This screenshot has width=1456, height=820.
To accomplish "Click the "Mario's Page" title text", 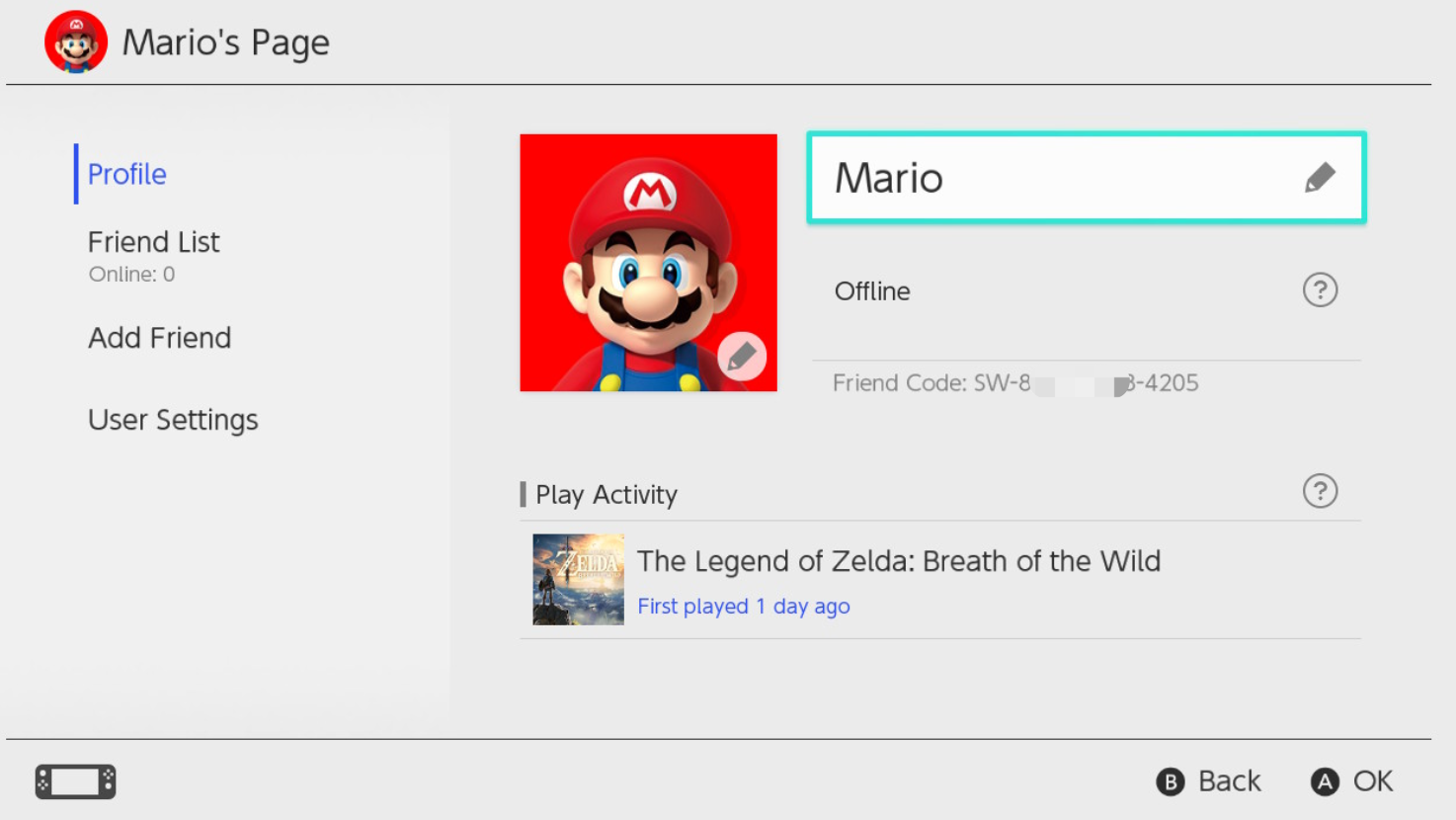I will tap(225, 42).
